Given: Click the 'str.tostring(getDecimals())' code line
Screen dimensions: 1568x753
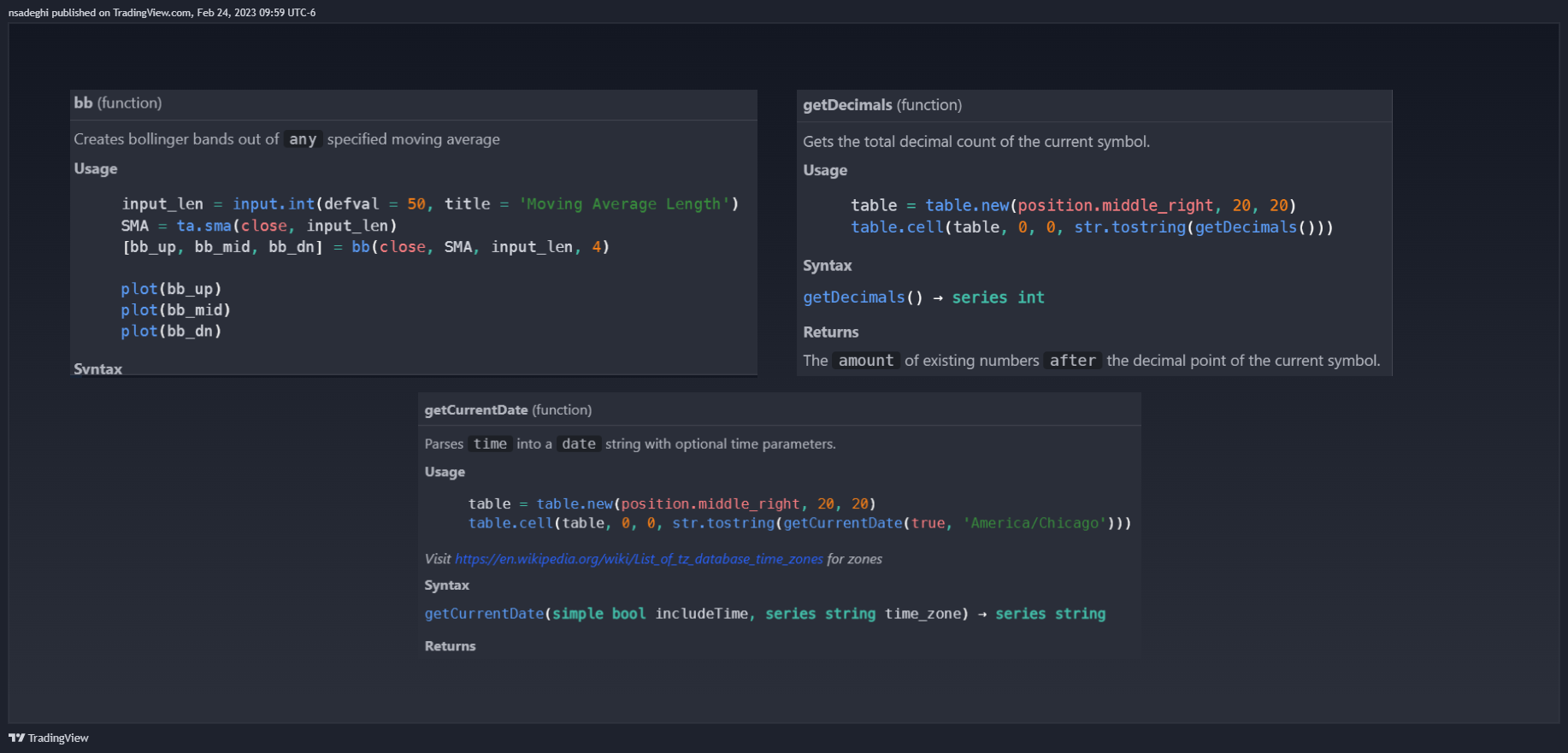Looking at the screenshot, I should point(1093,227).
